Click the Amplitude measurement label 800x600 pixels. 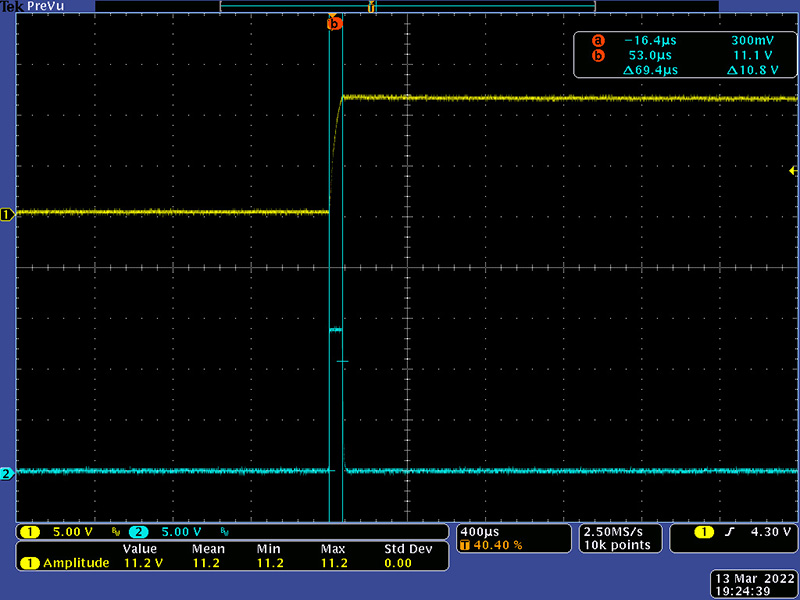(75, 563)
